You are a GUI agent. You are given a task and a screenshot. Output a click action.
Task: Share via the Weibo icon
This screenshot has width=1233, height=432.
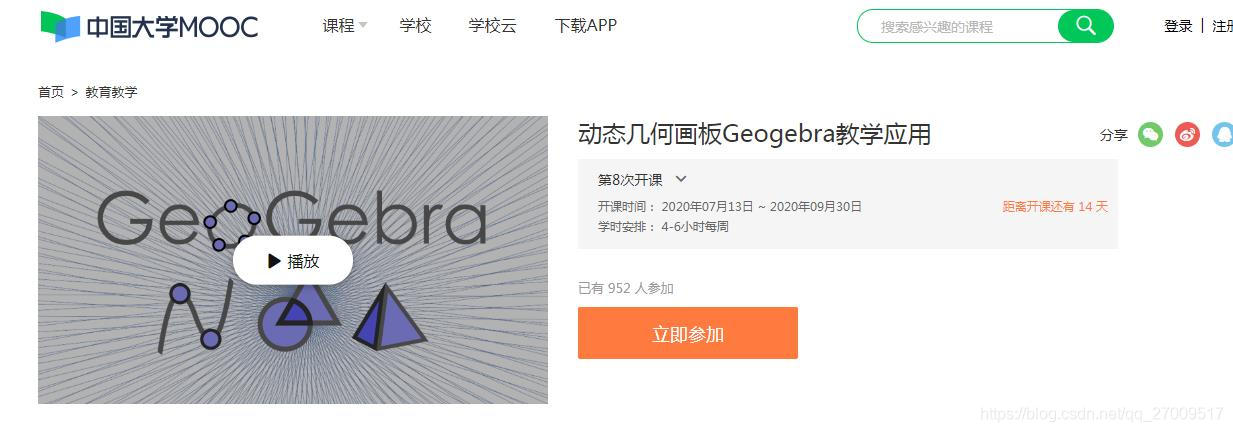point(1187,135)
